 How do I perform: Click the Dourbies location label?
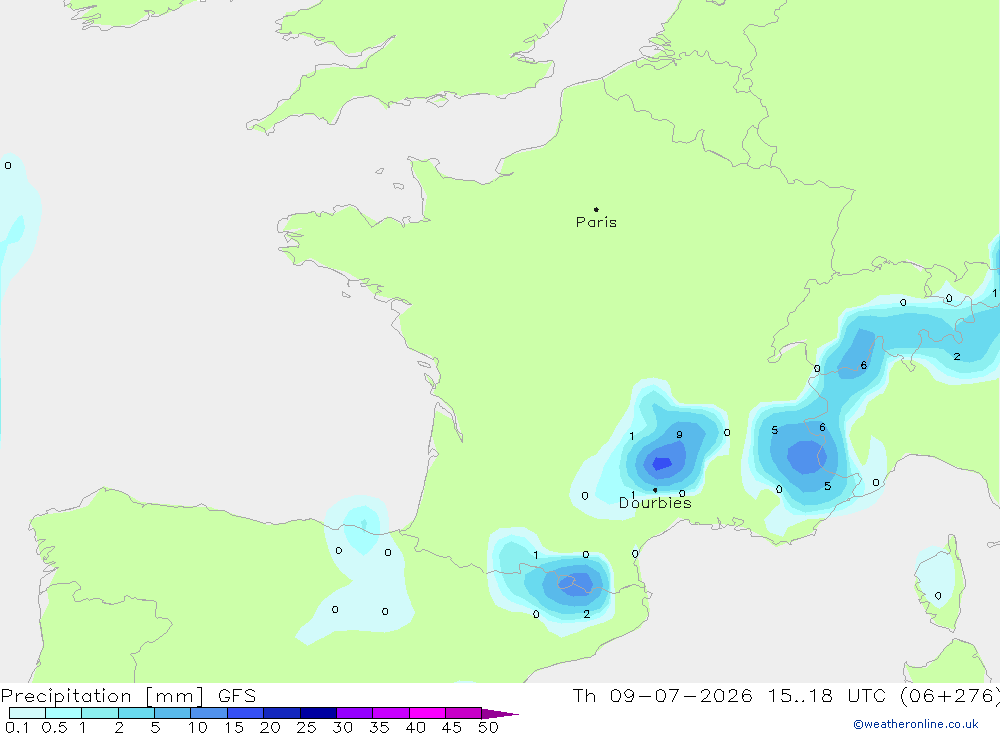pyautogui.click(x=655, y=503)
